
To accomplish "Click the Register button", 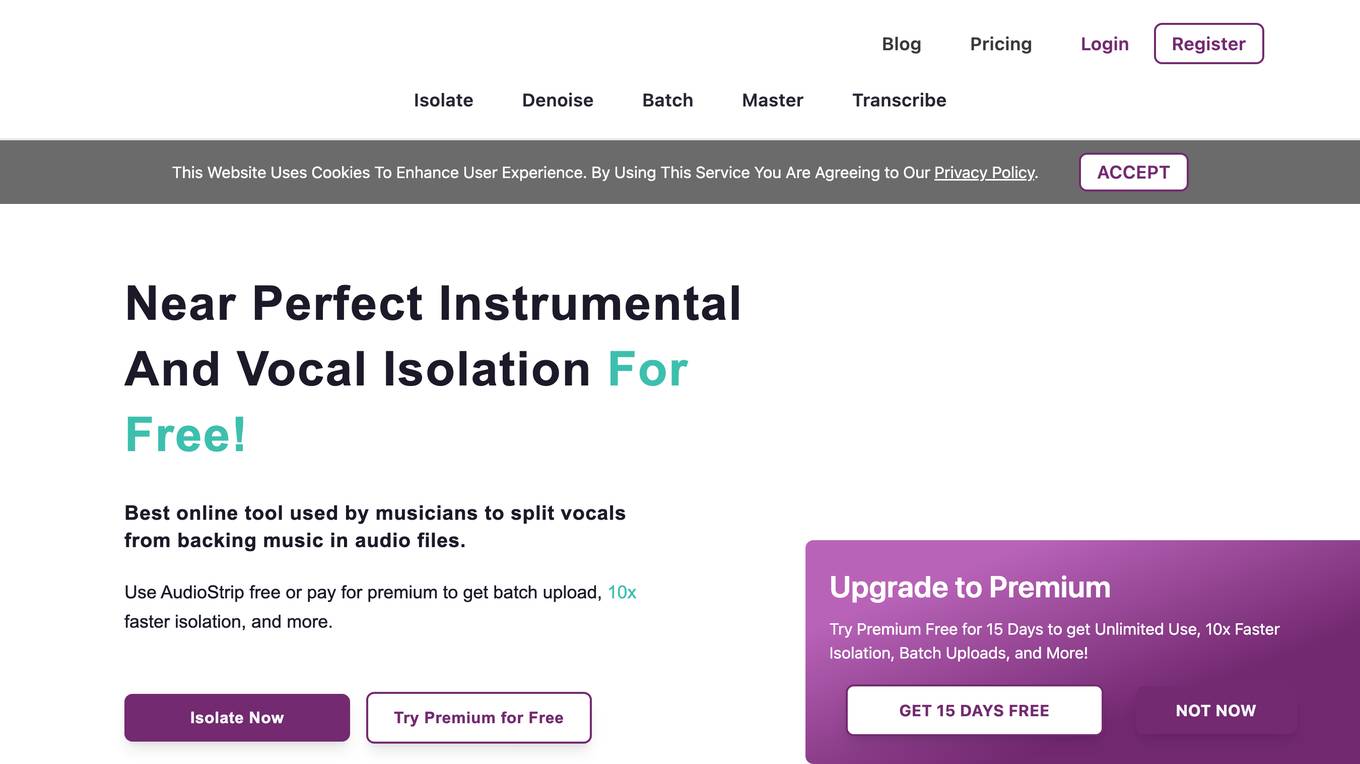I will tap(1208, 44).
